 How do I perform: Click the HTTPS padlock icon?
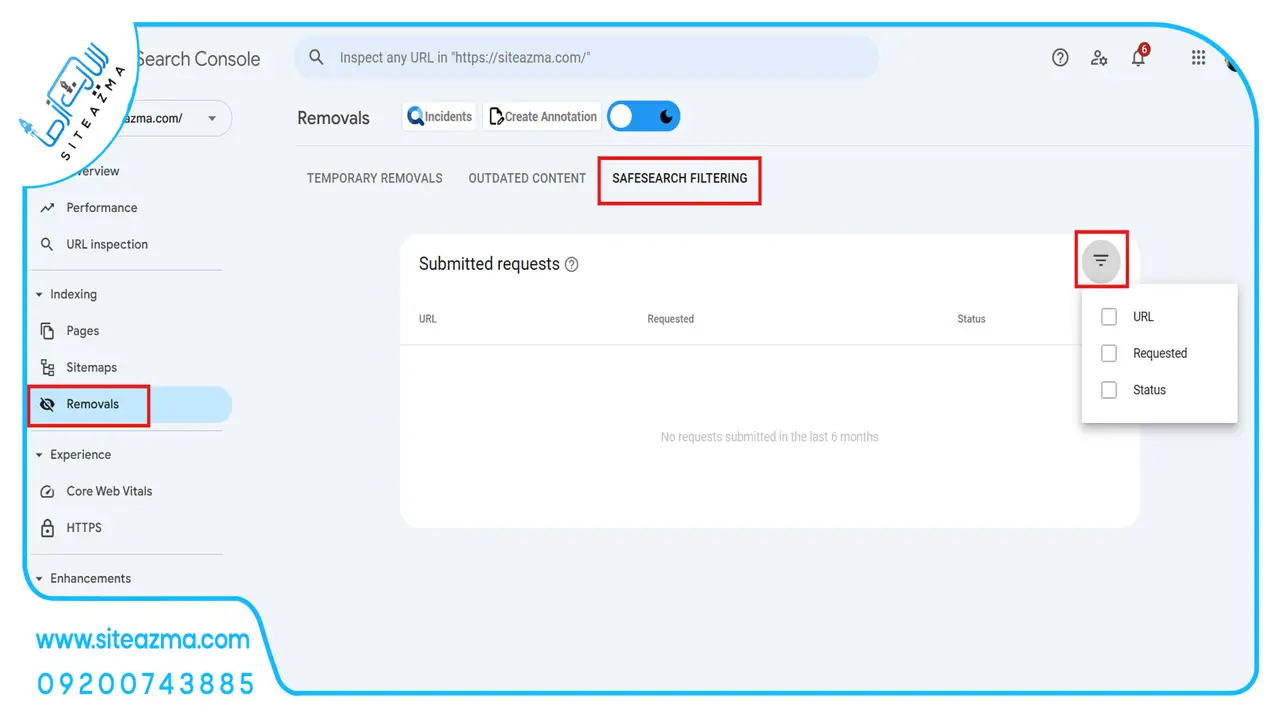tap(47, 528)
